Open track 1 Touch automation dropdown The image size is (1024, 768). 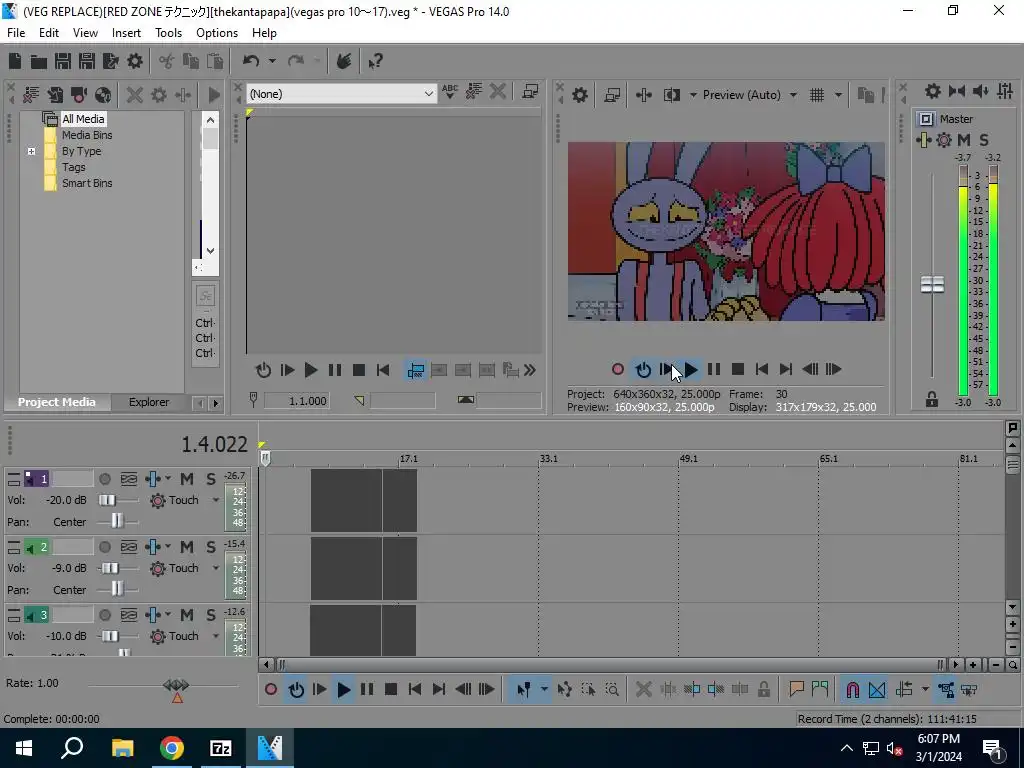point(216,500)
